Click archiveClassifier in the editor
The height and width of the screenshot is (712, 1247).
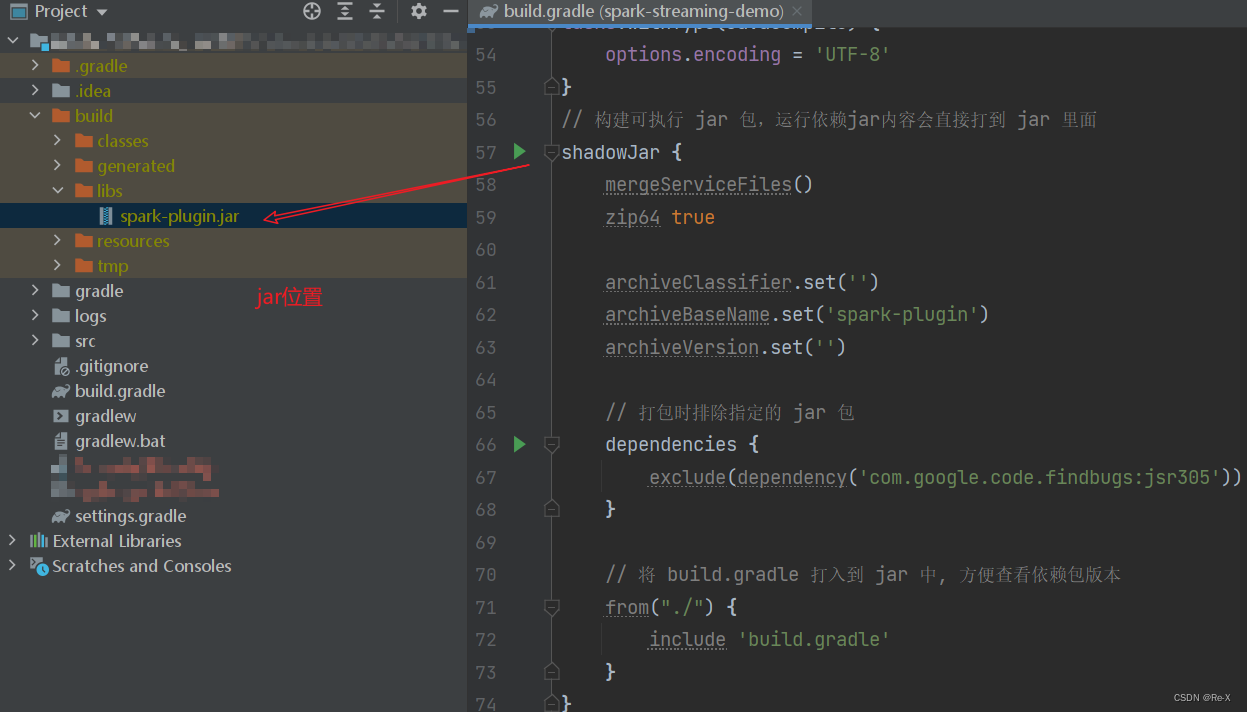coord(698,282)
